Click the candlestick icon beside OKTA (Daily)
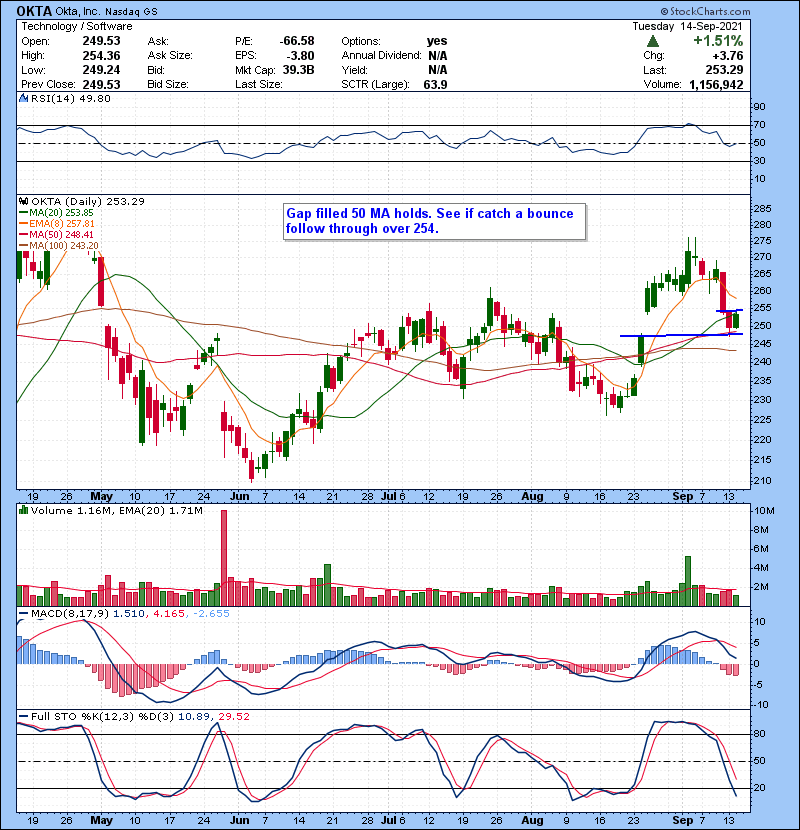The image size is (800, 830). (23, 201)
